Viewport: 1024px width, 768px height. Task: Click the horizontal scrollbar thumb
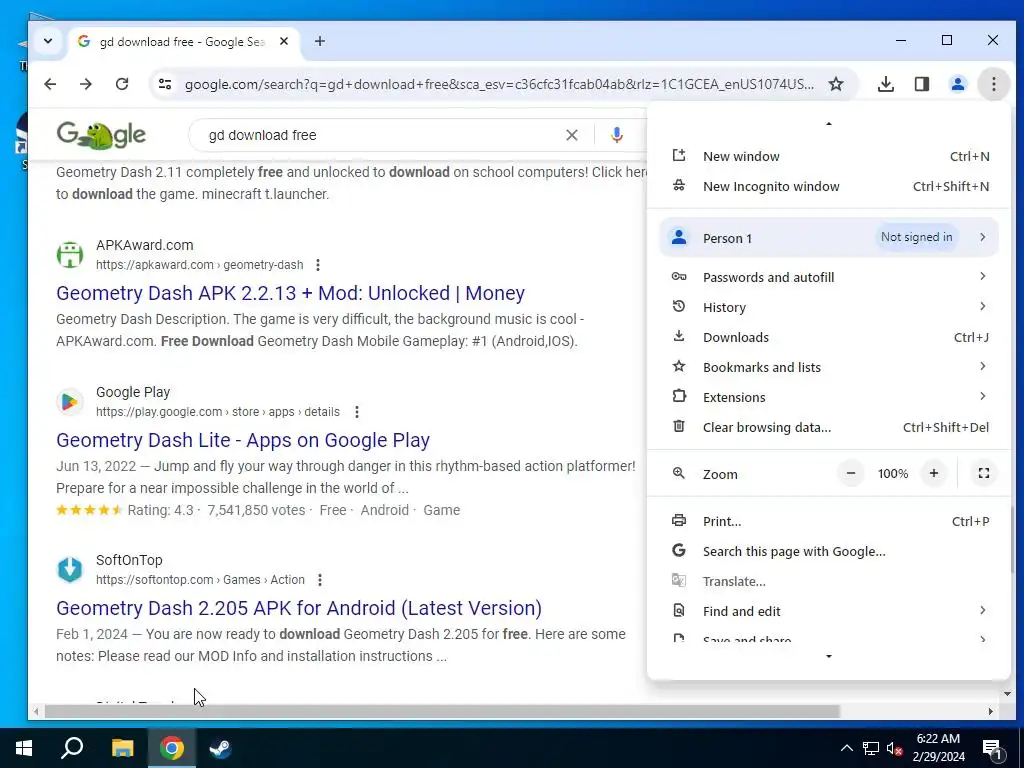[x=441, y=711]
